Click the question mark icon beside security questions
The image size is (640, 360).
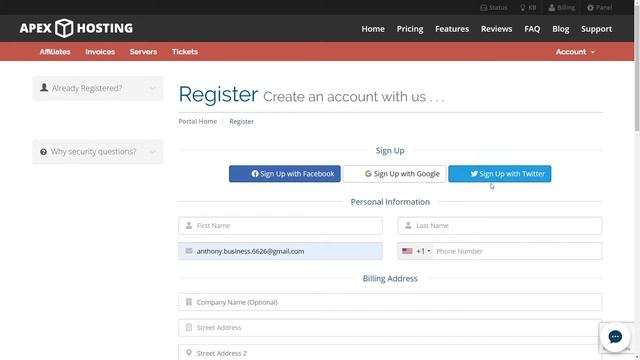43,152
